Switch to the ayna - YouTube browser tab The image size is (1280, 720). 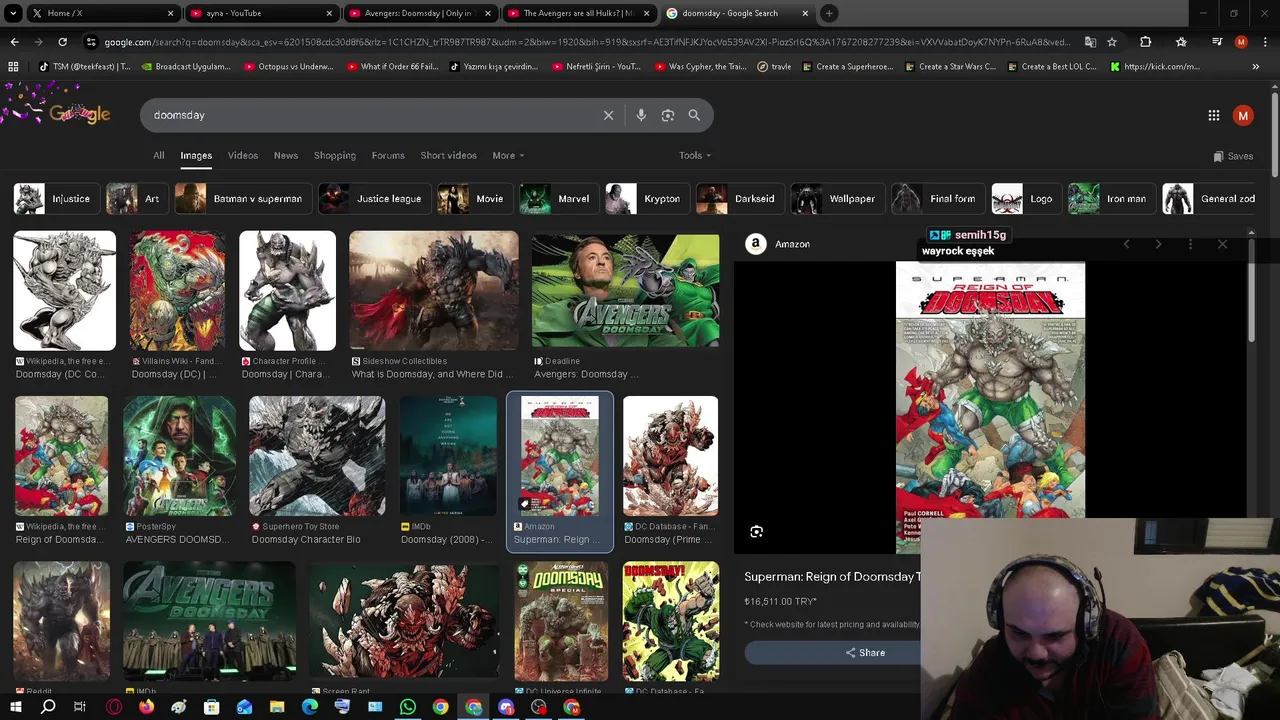260,13
